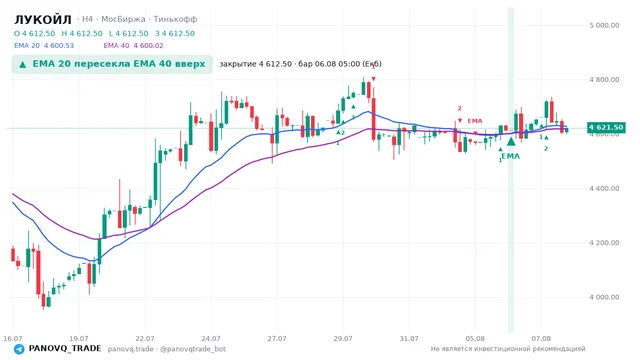Click the закрытие 4 612.50 bar info text
This screenshot has width=640, height=360.
tap(300, 64)
